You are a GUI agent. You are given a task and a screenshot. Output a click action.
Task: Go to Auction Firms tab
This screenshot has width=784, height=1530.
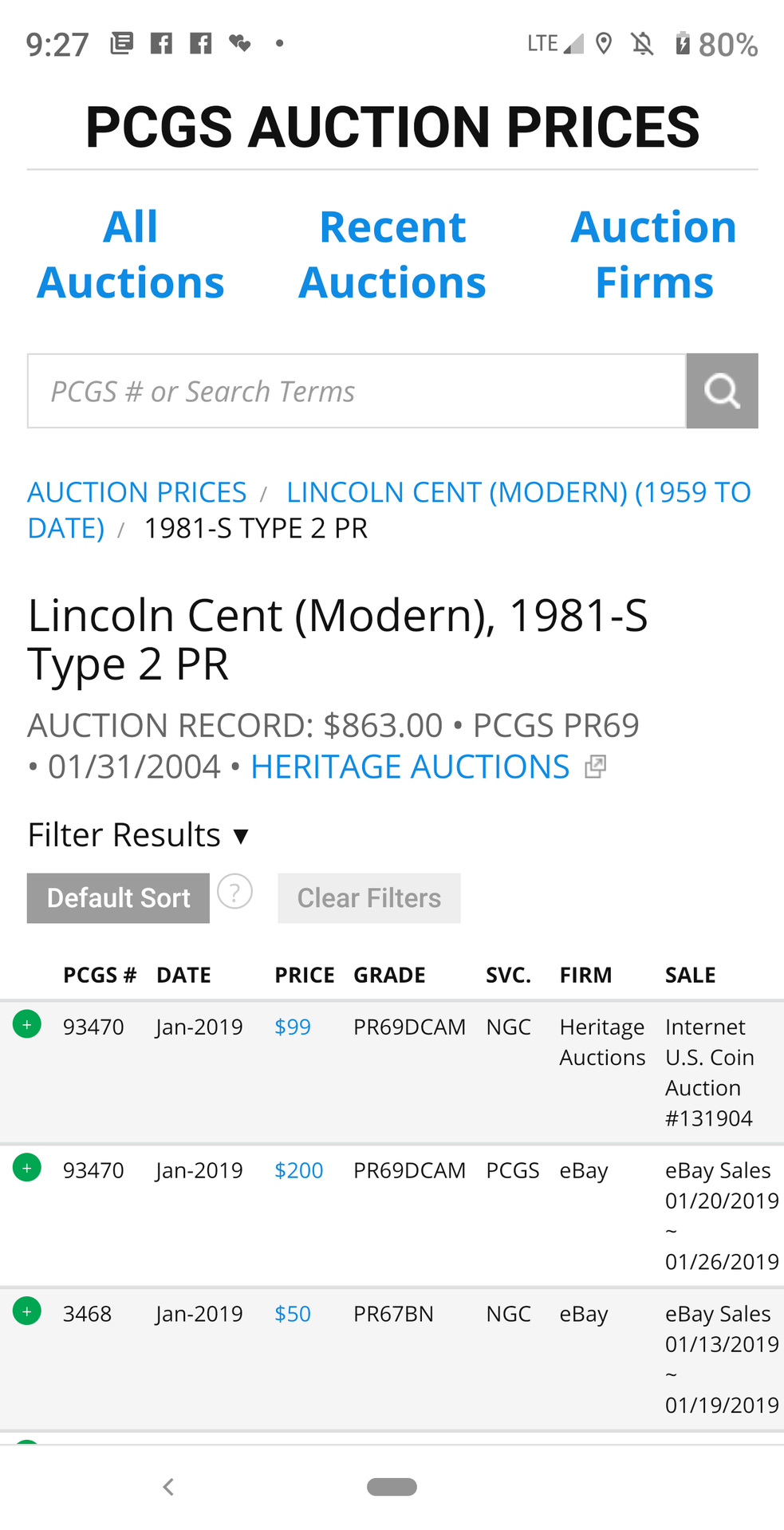click(x=653, y=254)
